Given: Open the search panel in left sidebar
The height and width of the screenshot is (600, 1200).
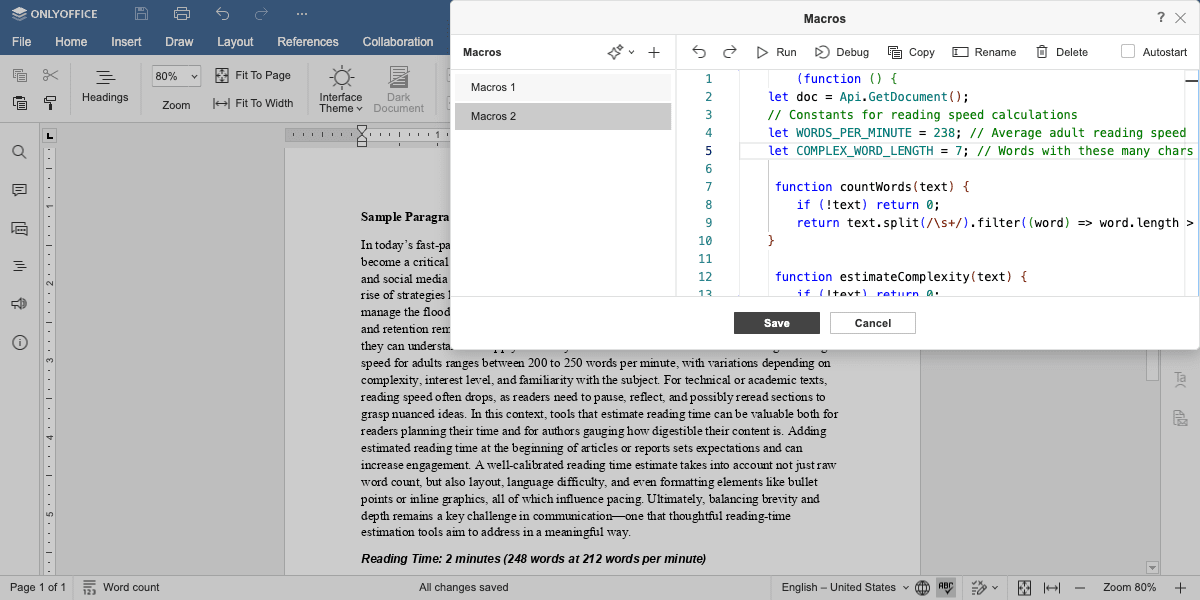Looking at the screenshot, I should pyautogui.click(x=19, y=152).
